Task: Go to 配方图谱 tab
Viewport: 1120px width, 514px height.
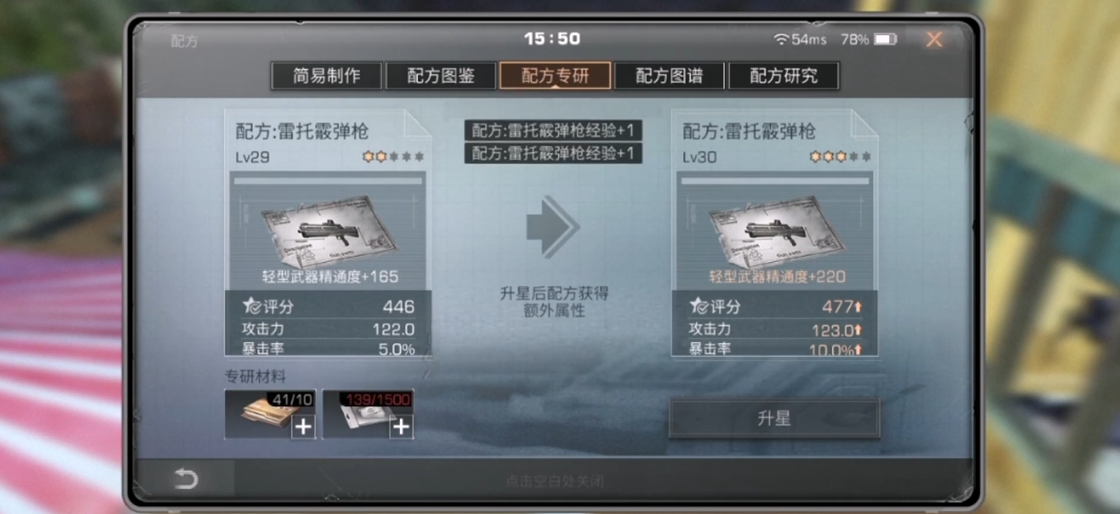Action: [x=669, y=76]
